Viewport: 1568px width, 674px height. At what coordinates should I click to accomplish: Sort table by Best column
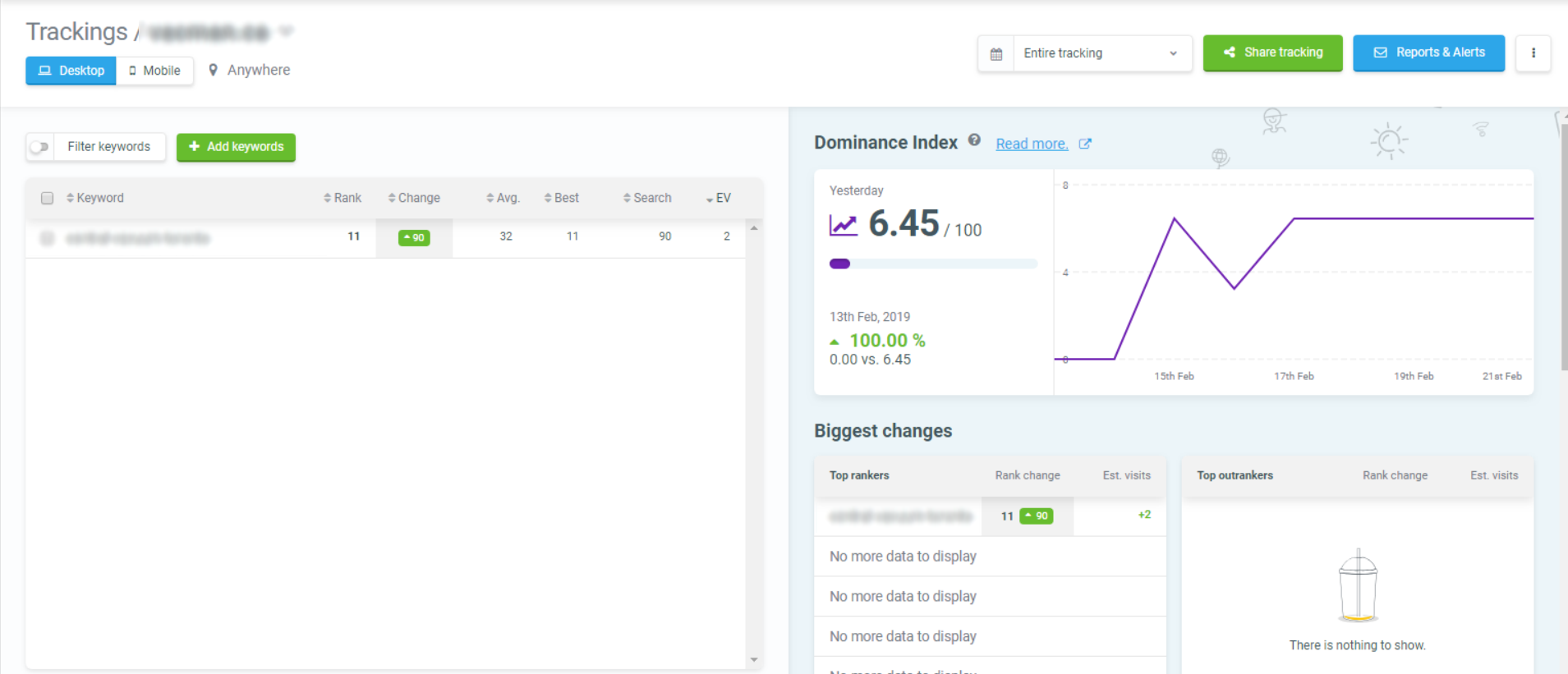tap(562, 198)
